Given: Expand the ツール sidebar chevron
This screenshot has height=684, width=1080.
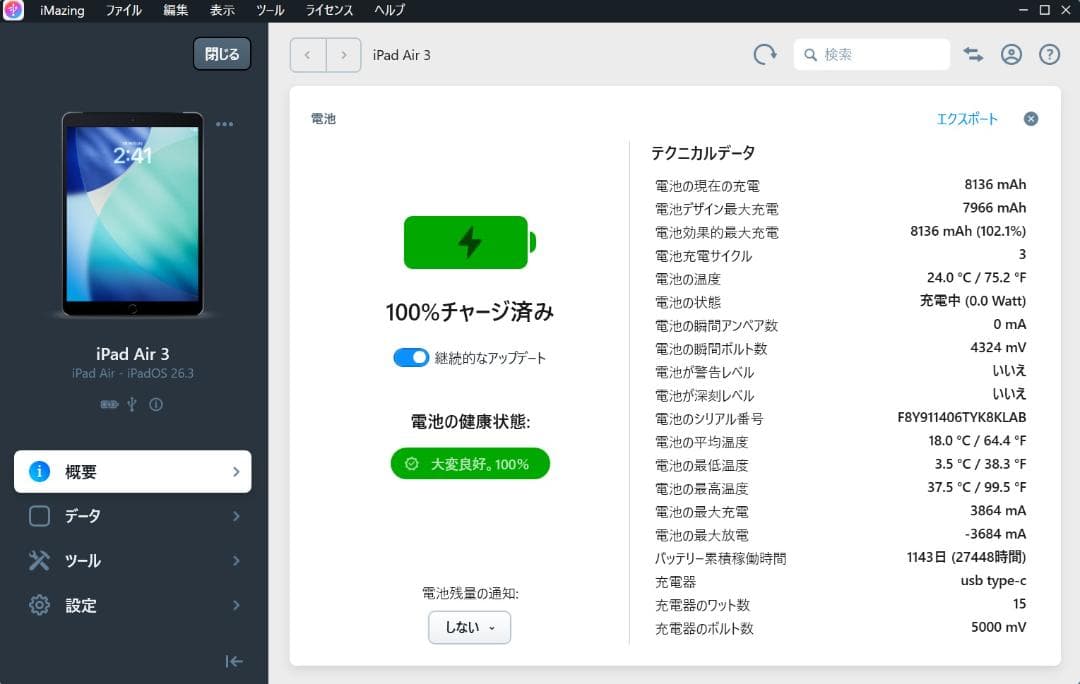Looking at the screenshot, I should [x=236, y=561].
